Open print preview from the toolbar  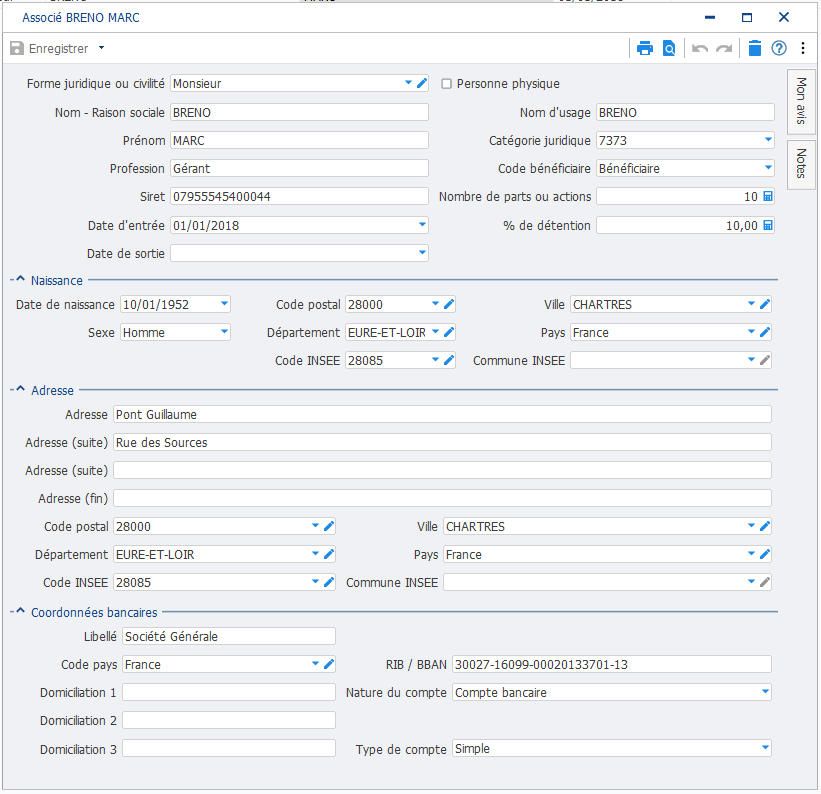[x=669, y=48]
